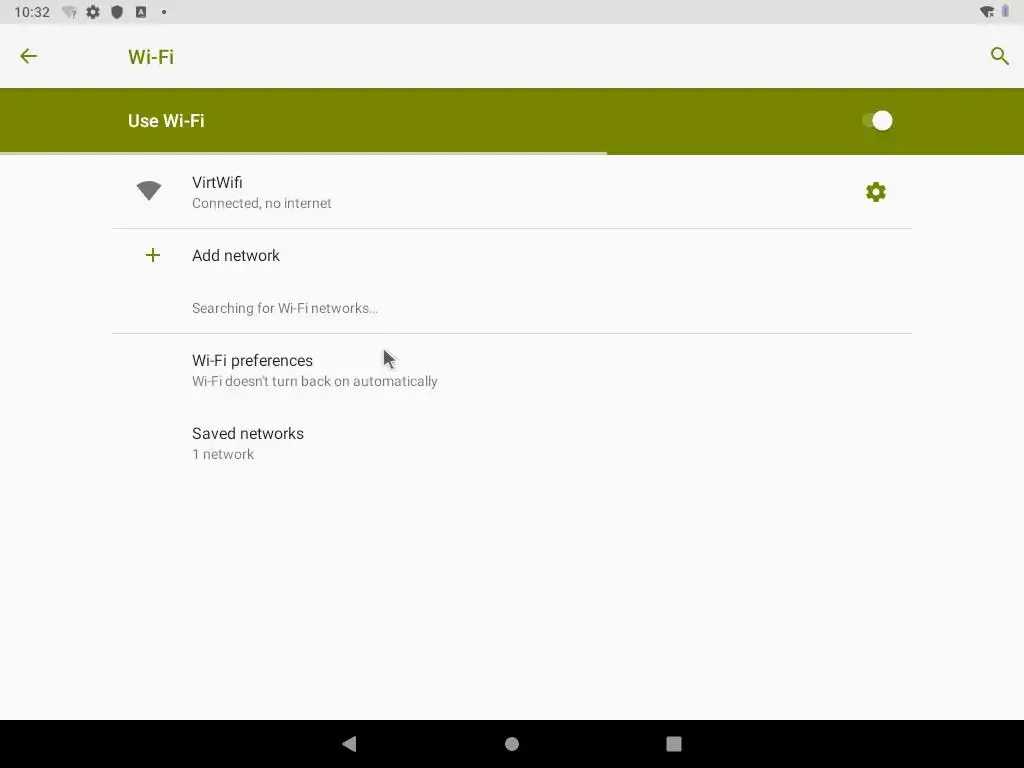The height and width of the screenshot is (768, 1024).
Task: Click the settings gear in status bar
Action: [x=93, y=12]
